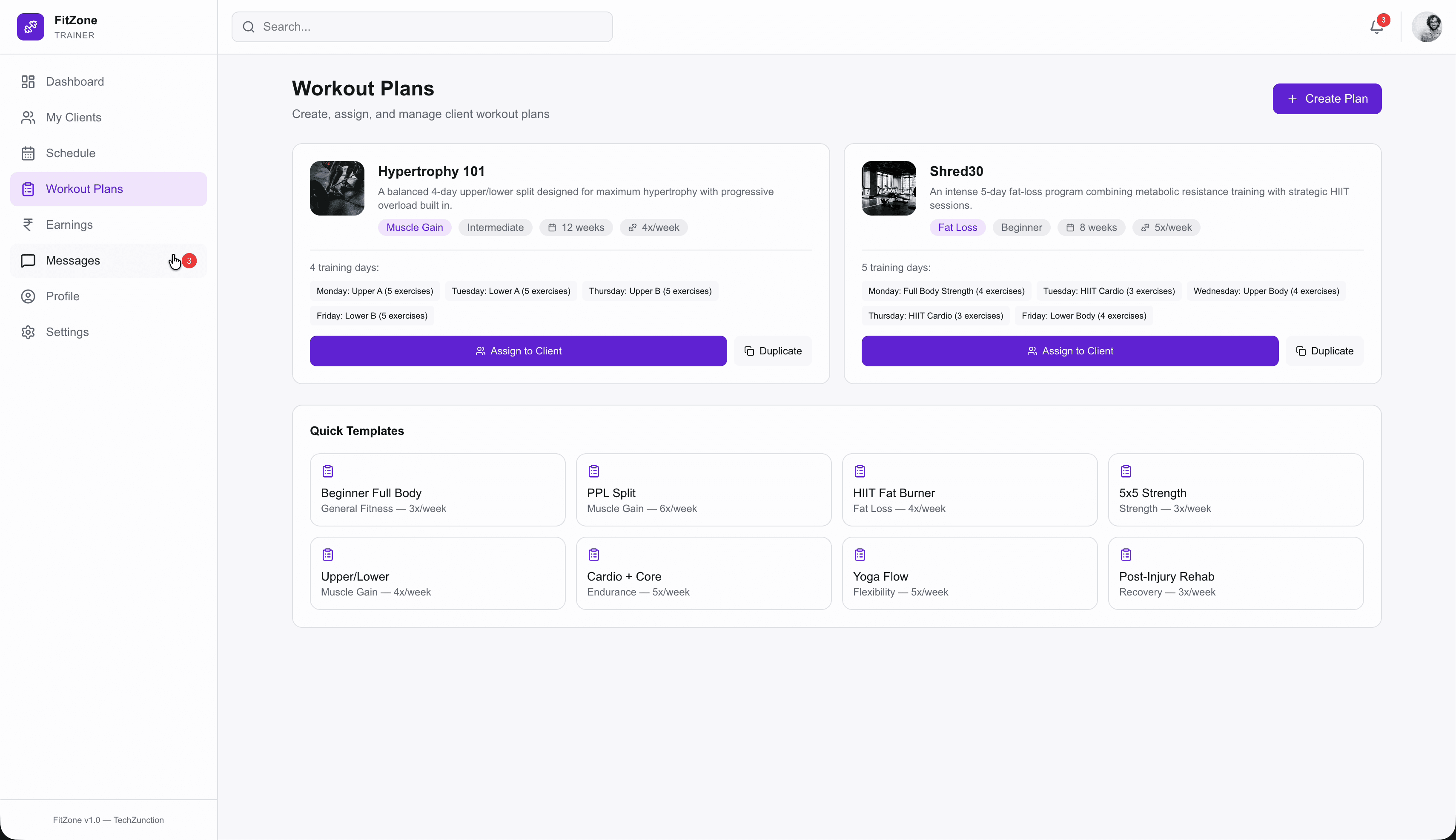Click the FitZone dumbbell logo
This screenshot has width=1456, height=840.
(31, 26)
